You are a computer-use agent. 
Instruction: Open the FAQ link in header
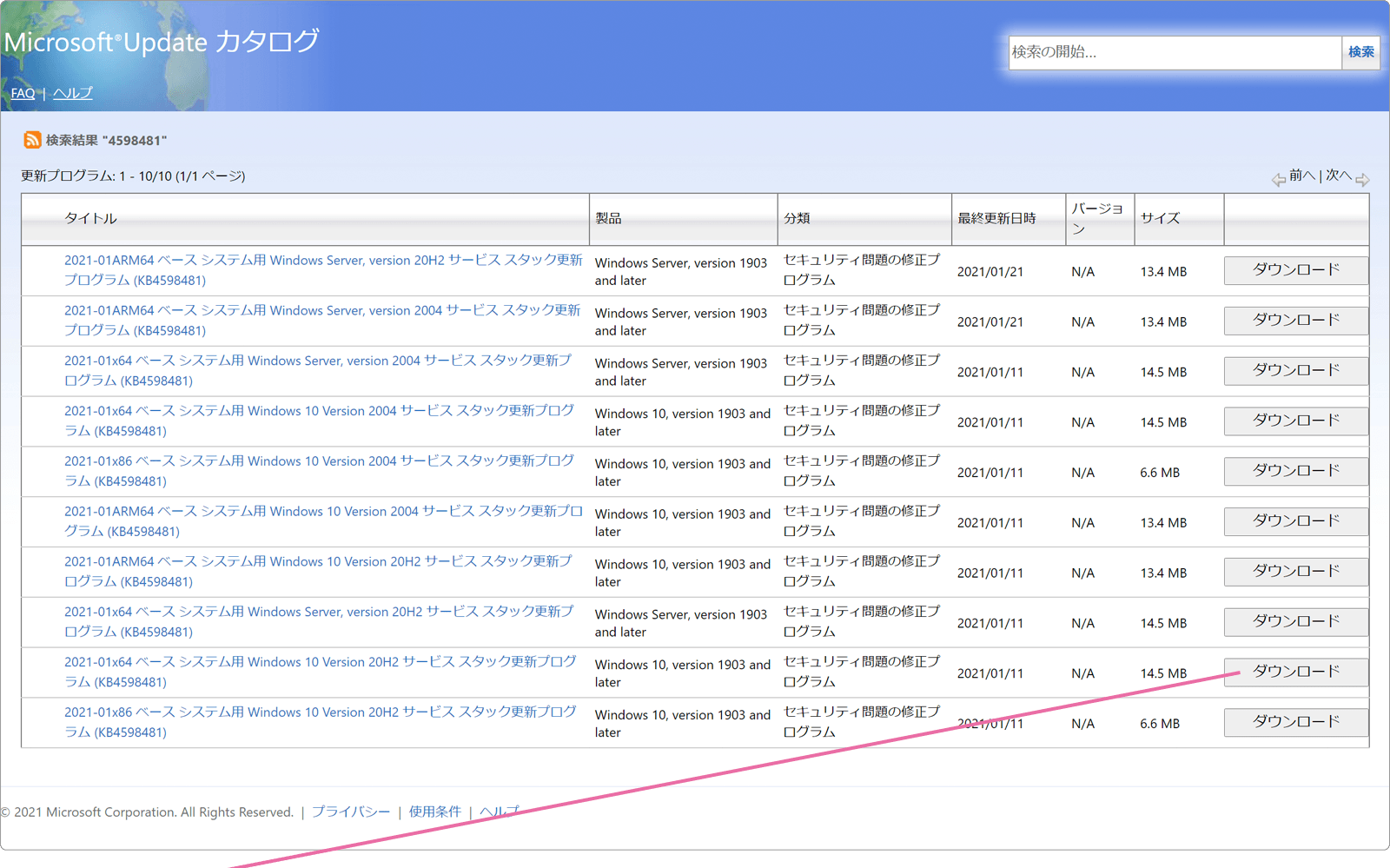[x=23, y=93]
